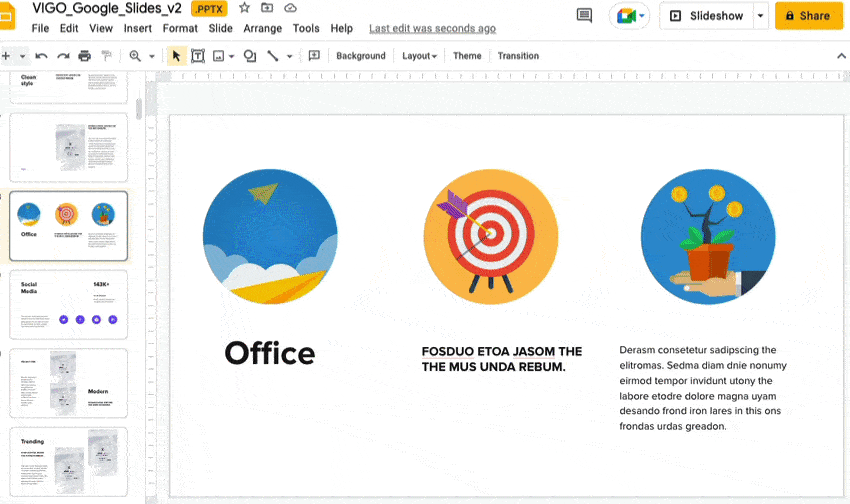The image size is (850, 504).
Task: Click the Print icon in toolbar
Action: click(85, 56)
